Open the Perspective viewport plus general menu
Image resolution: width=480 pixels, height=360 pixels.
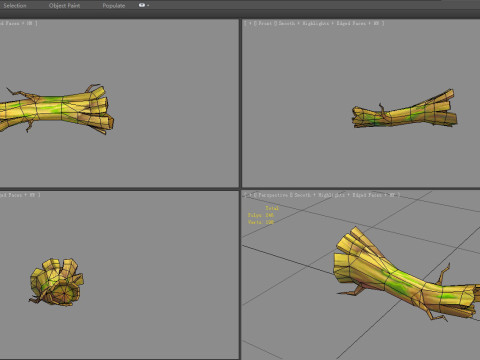(x=250, y=195)
